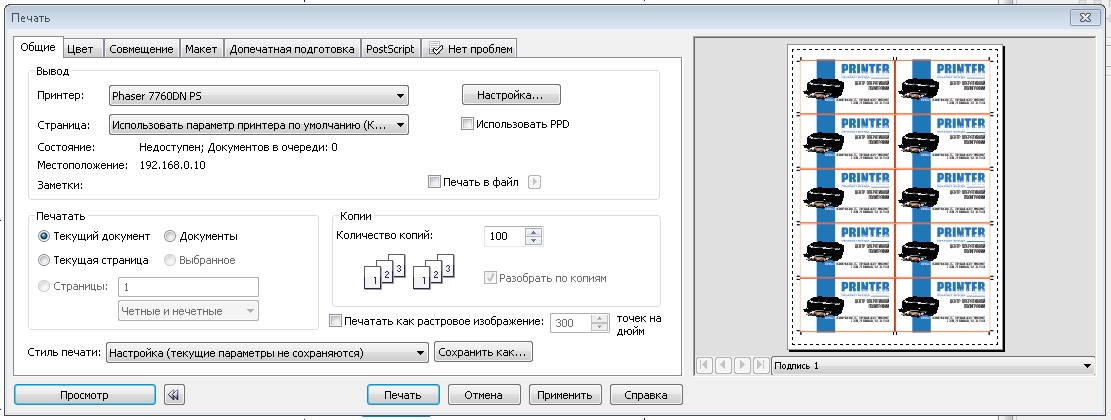This screenshot has height=420, width=1111.
Task: Decrease bitmap dpi value
Action: click(x=600, y=327)
